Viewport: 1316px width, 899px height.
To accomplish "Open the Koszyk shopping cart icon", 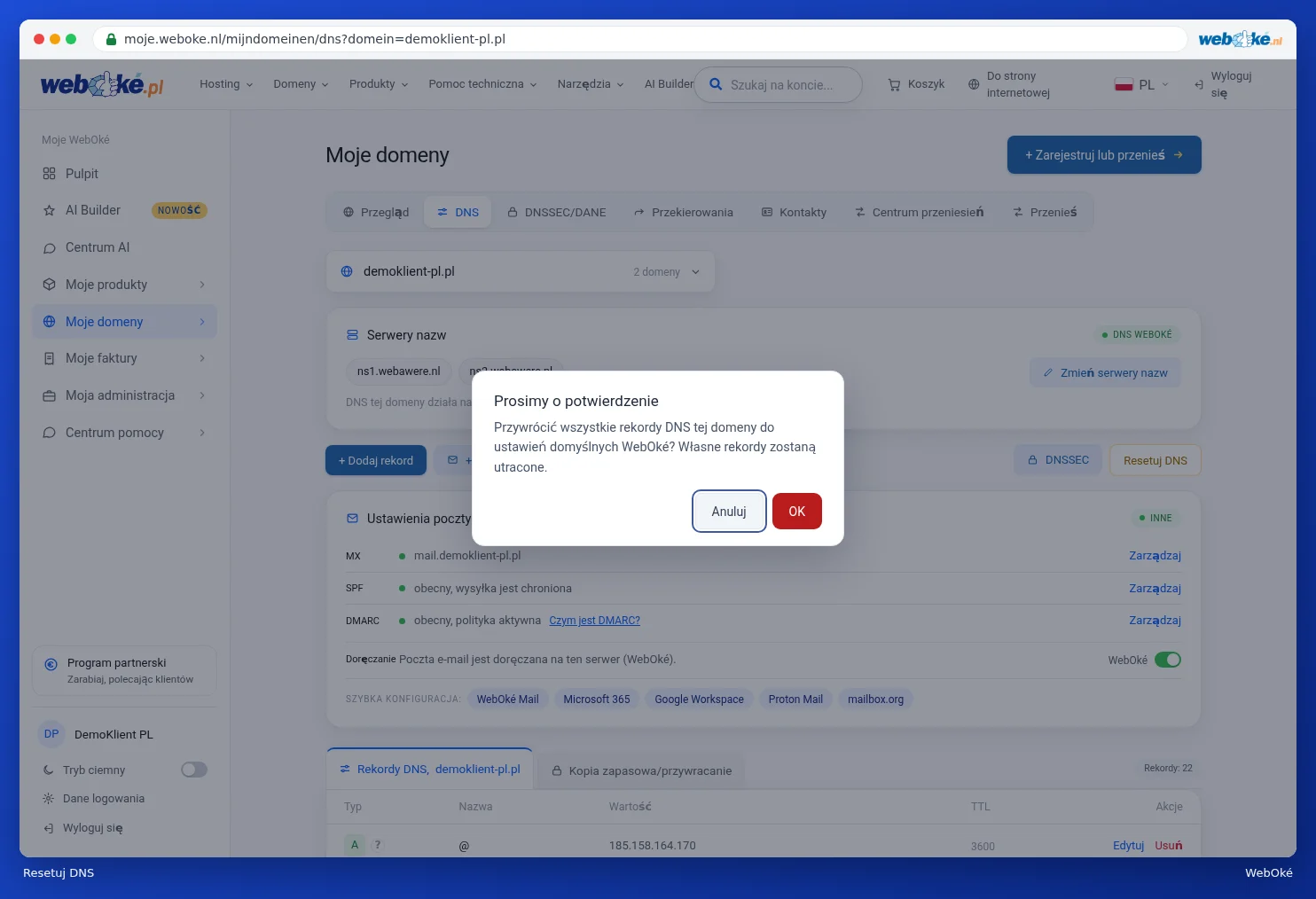I will point(894,84).
